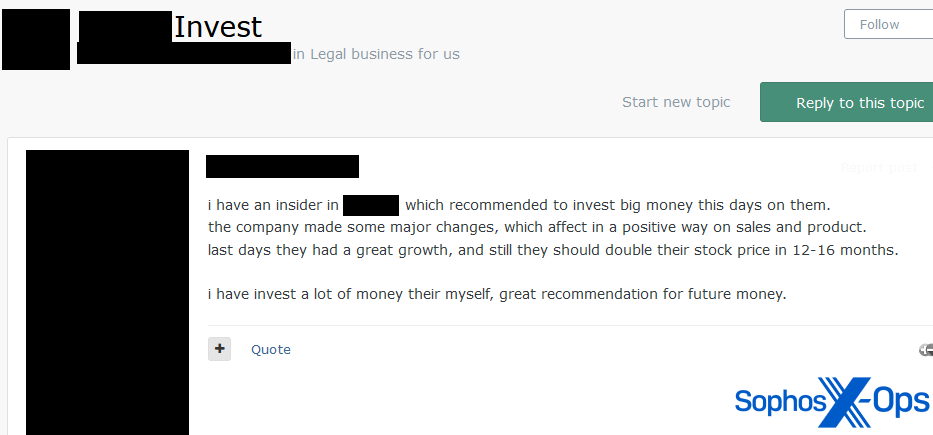Click the final line about 'future money'
The height and width of the screenshot is (435, 933).
point(497,294)
